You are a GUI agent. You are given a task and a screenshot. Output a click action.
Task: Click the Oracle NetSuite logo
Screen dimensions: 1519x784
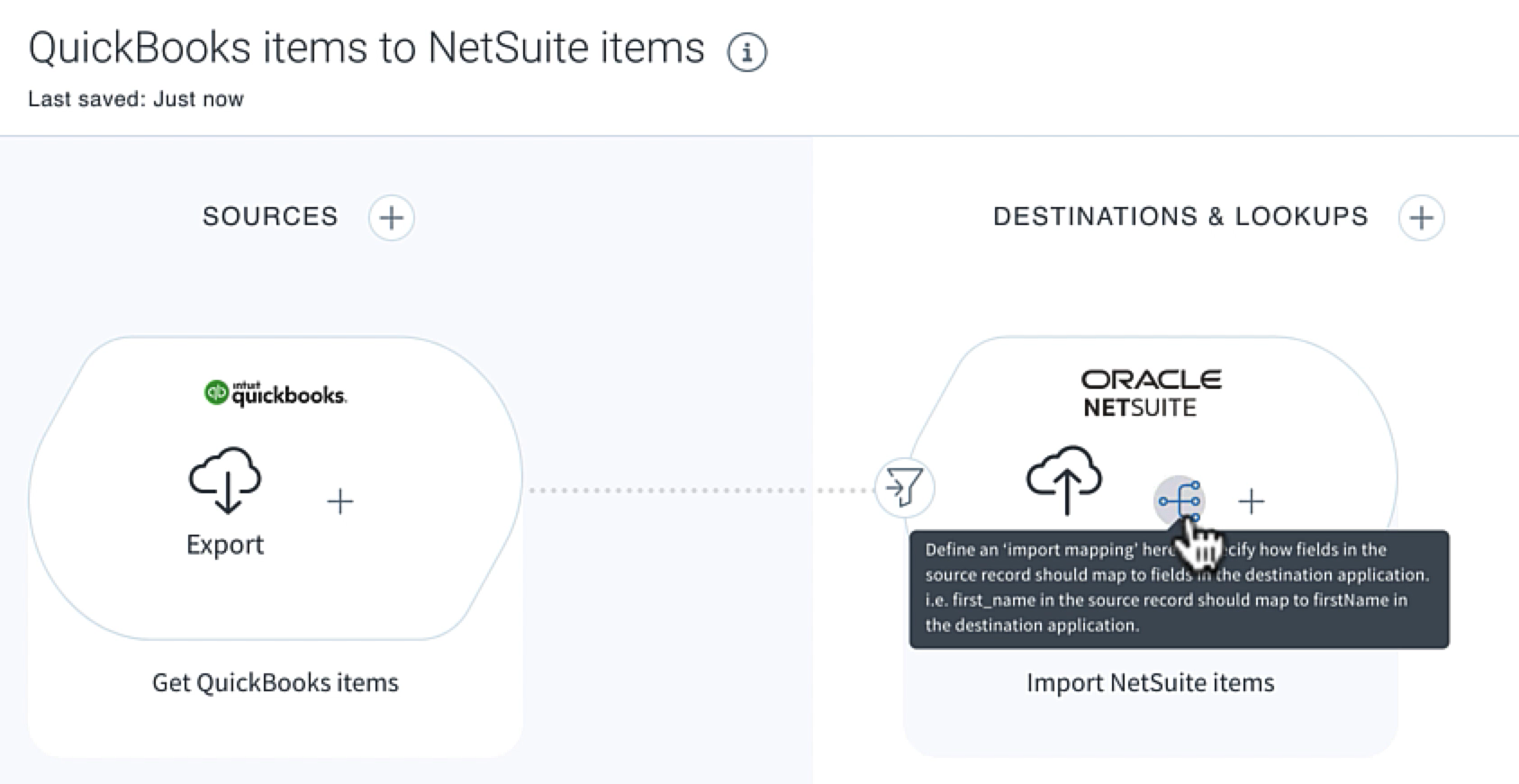click(x=1151, y=393)
